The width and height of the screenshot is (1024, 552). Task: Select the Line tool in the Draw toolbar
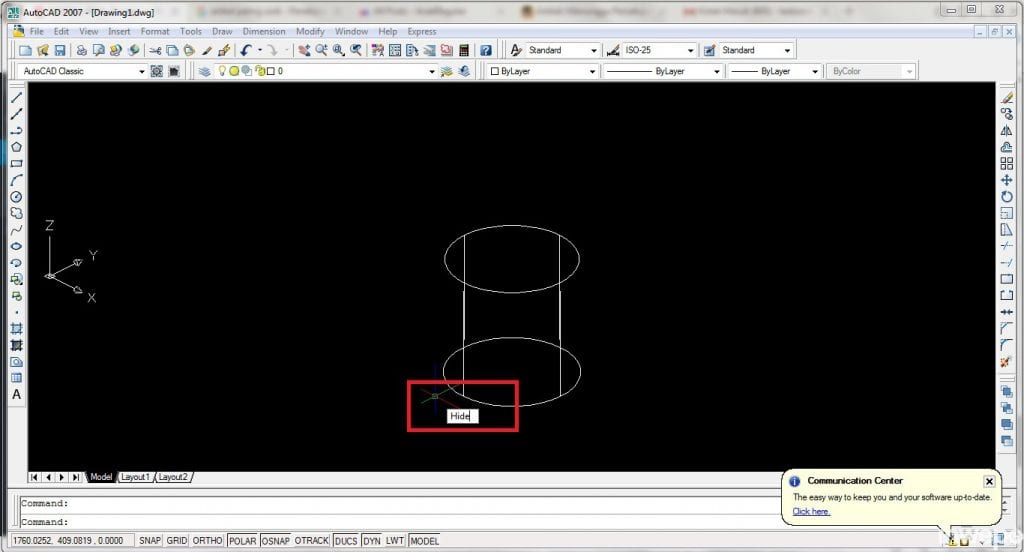[x=16, y=98]
